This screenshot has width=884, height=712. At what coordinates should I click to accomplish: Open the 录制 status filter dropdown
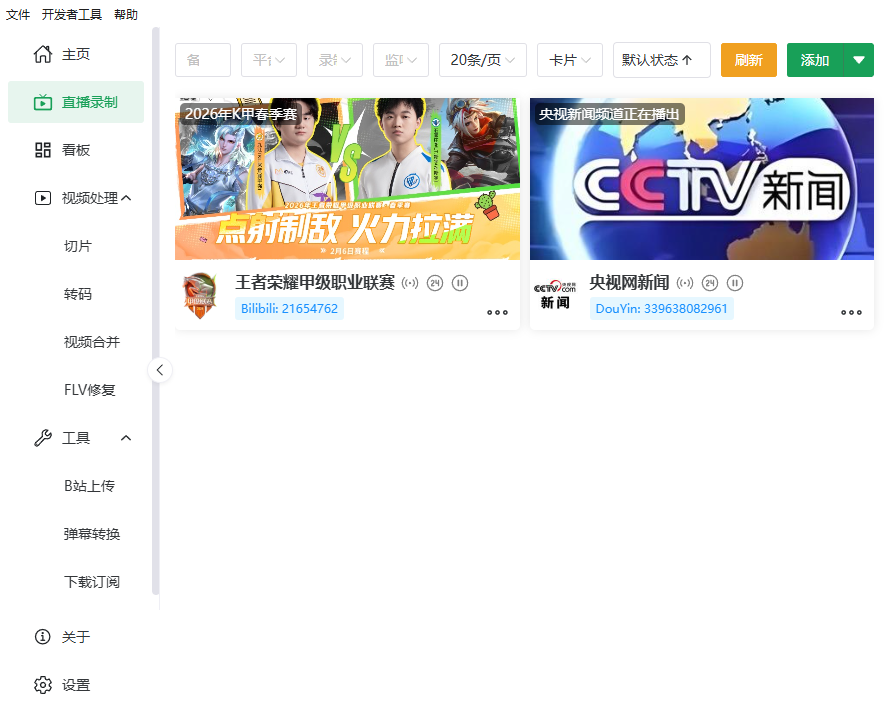pos(335,60)
